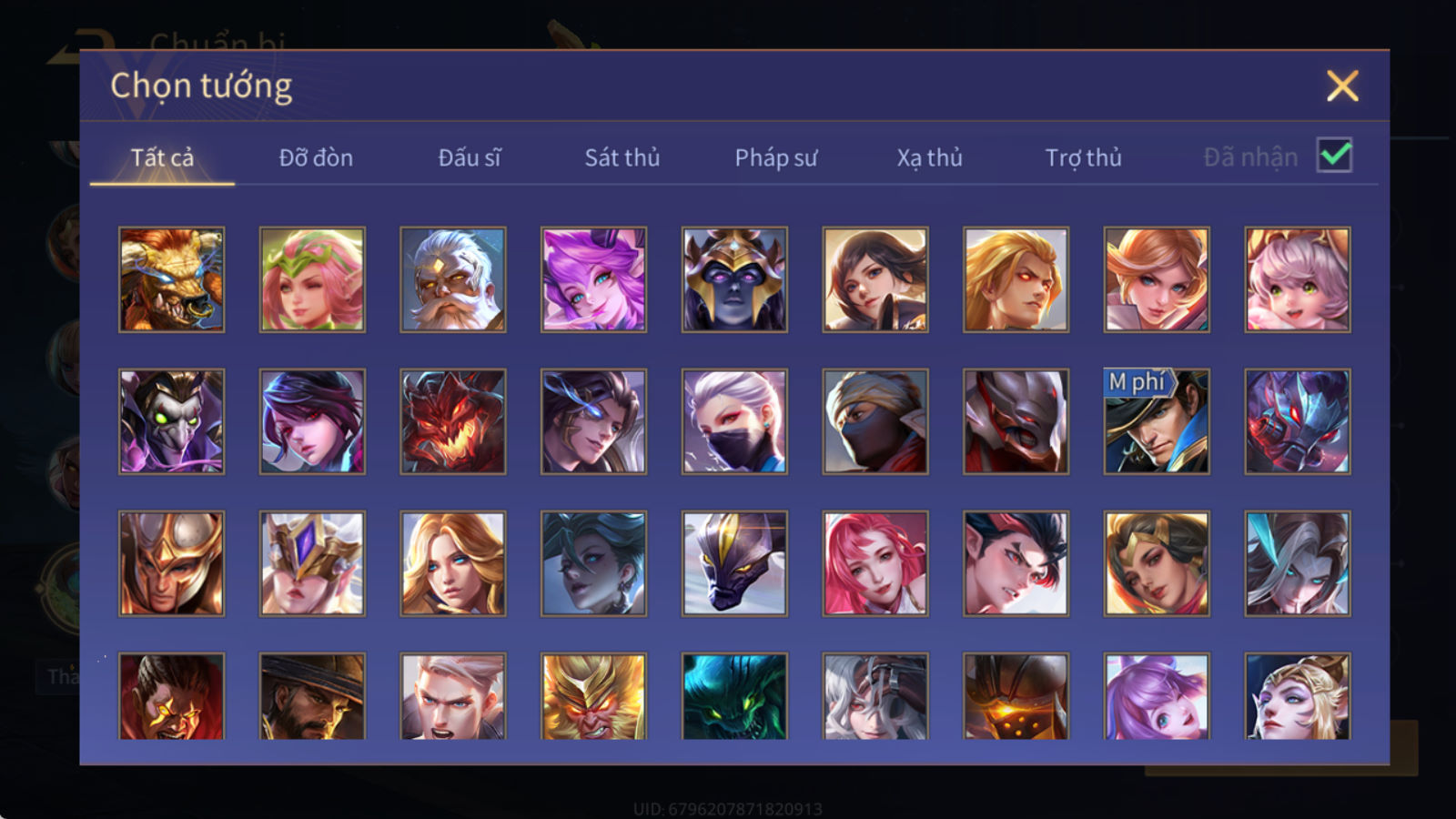Choose the white-bearded old man hero
The height and width of the screenshot is (819, 1456).
452,279
